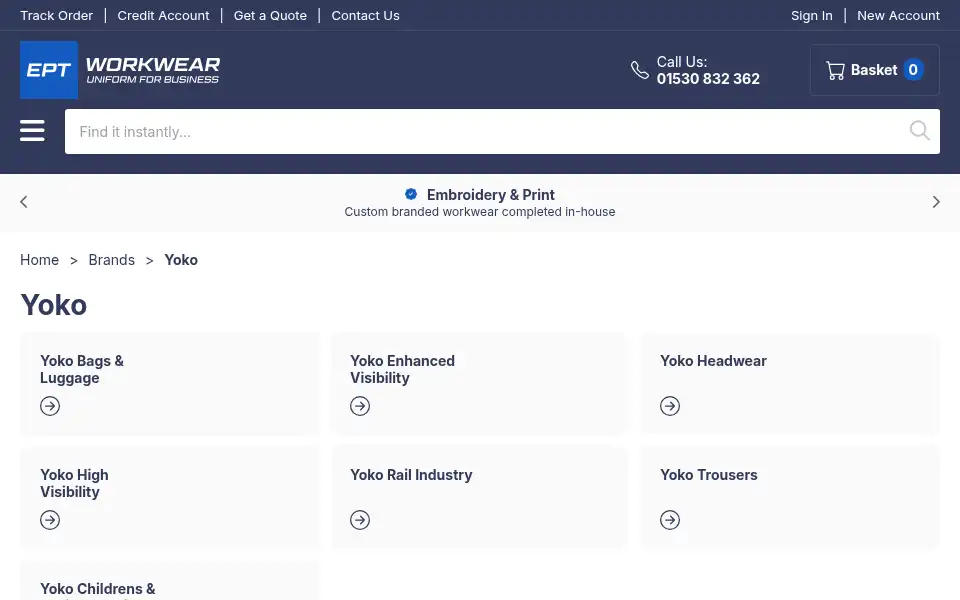Viewport: 960px width, 600px height.
Task: Click the search magnifier icon
Action: (919, 130)
